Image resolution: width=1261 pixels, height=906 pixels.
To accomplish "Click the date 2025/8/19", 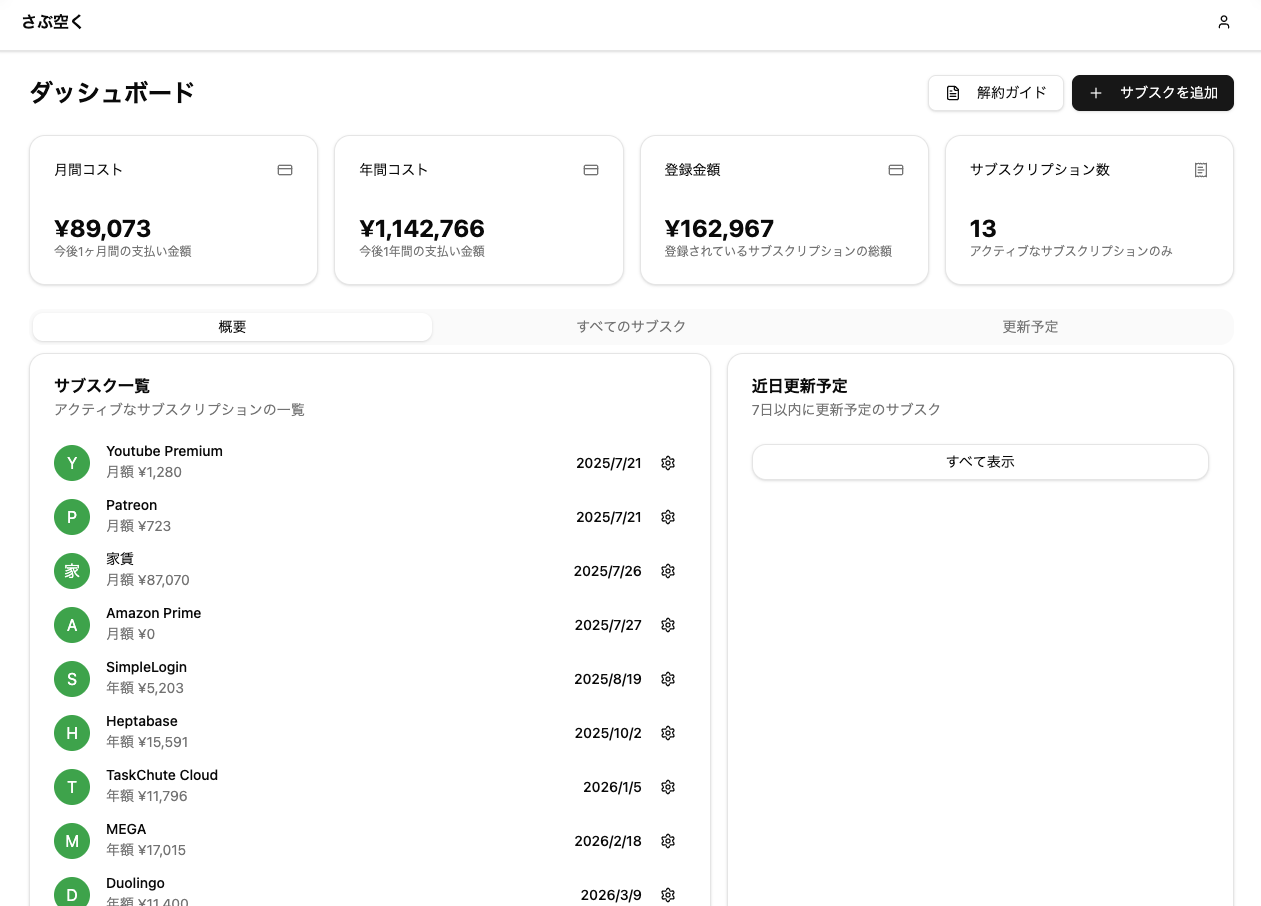I will (608, 679).
